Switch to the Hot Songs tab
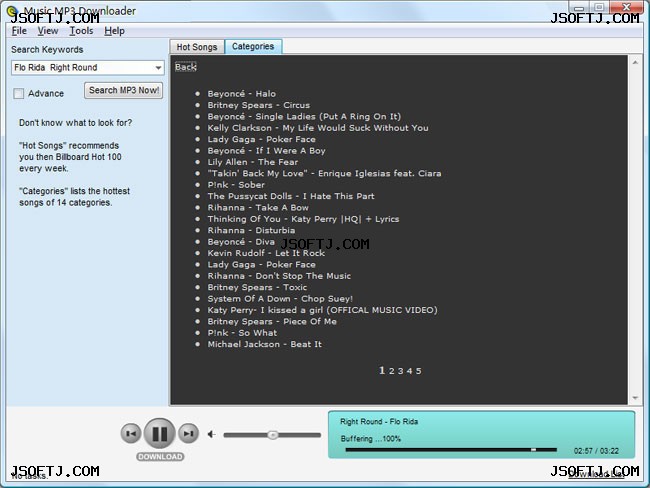 point(197,47)
